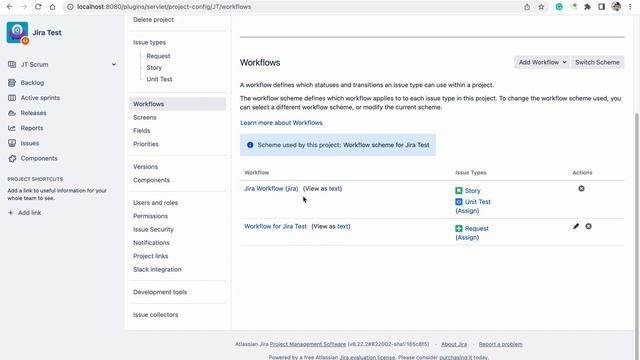The image size is (640, 360).
Task: Click the Story issue type icon
Action: (x=459, y=191)
